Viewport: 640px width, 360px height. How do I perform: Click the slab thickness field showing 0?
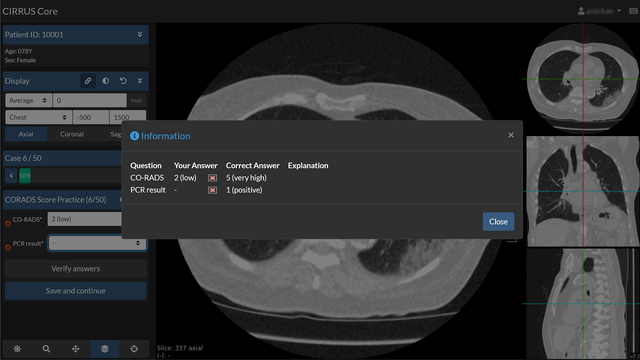click(89, 100)
